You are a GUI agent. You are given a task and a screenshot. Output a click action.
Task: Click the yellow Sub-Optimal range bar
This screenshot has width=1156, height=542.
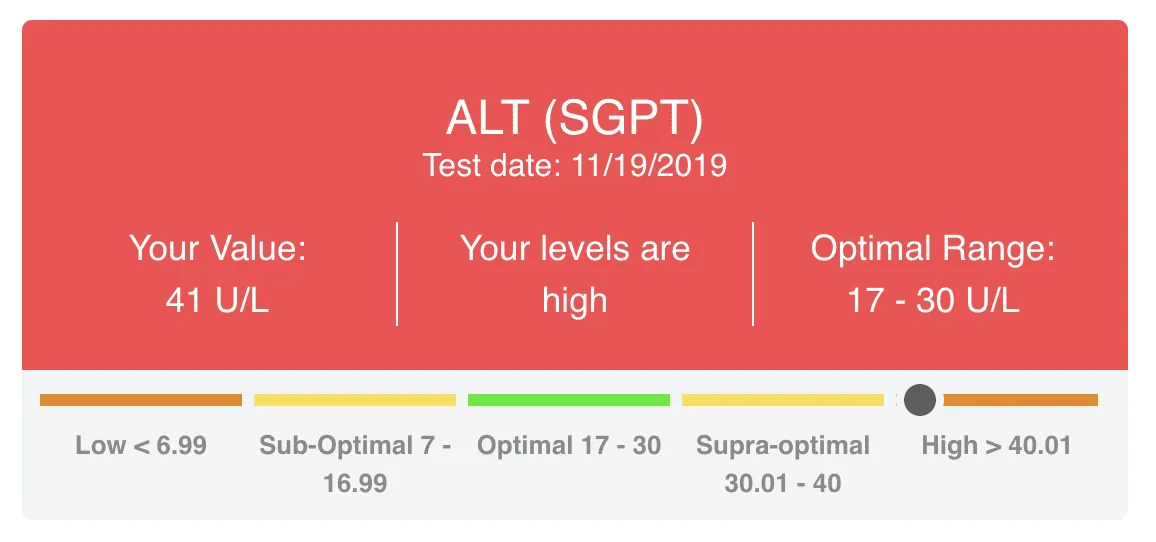click(x=355, y=400)
